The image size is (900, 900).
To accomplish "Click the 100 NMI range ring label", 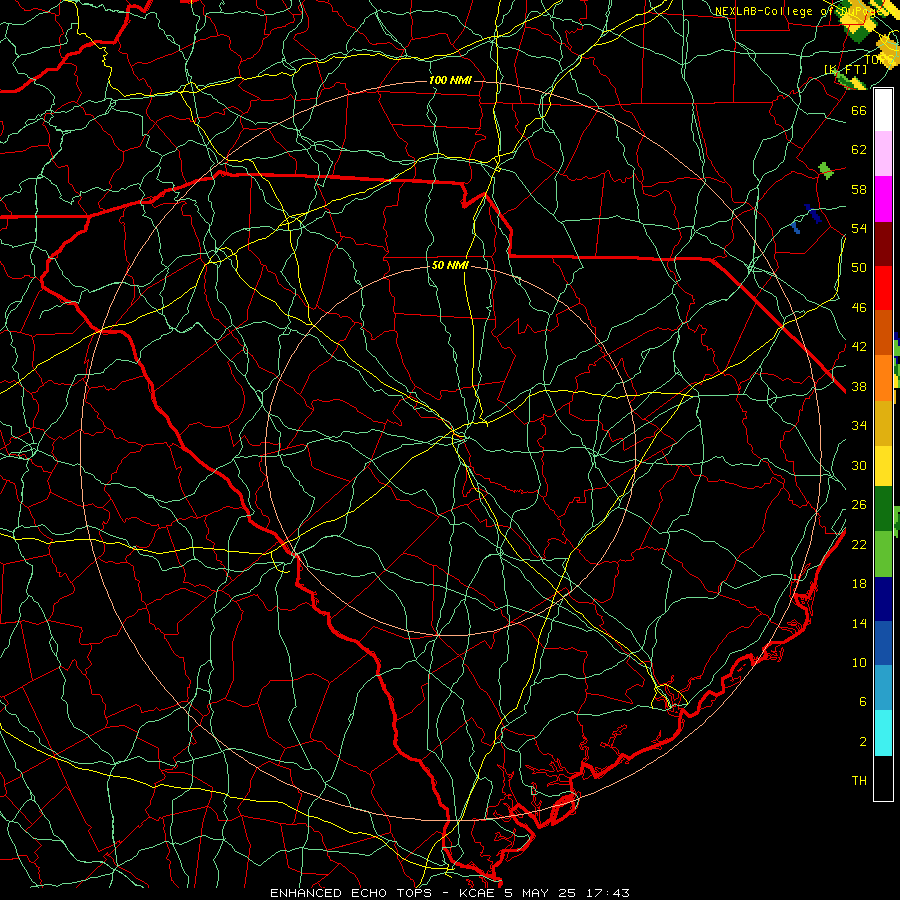I will pyautogui.click(x=450, y=80).
